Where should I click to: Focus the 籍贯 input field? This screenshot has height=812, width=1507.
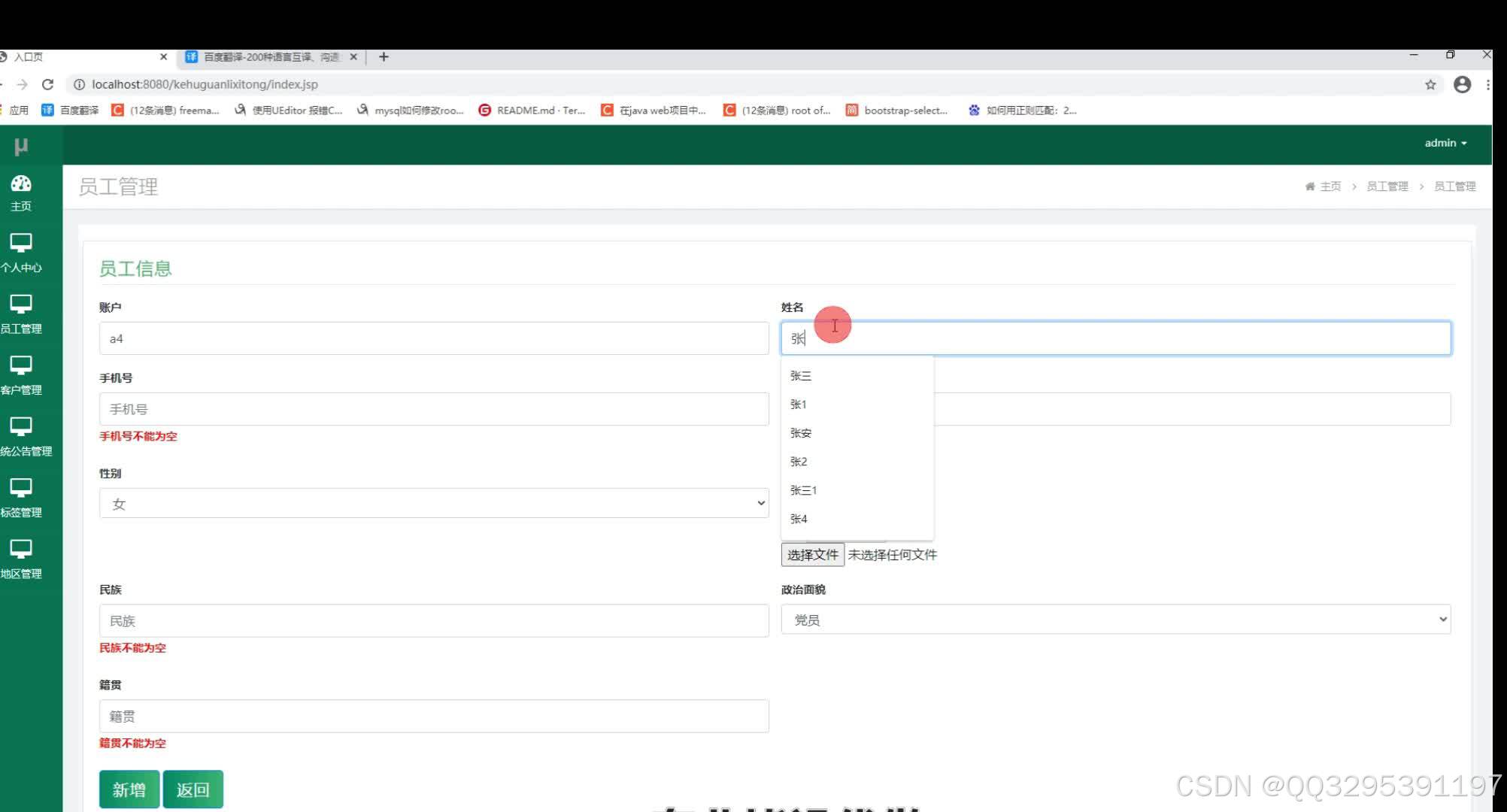point(434,716)
